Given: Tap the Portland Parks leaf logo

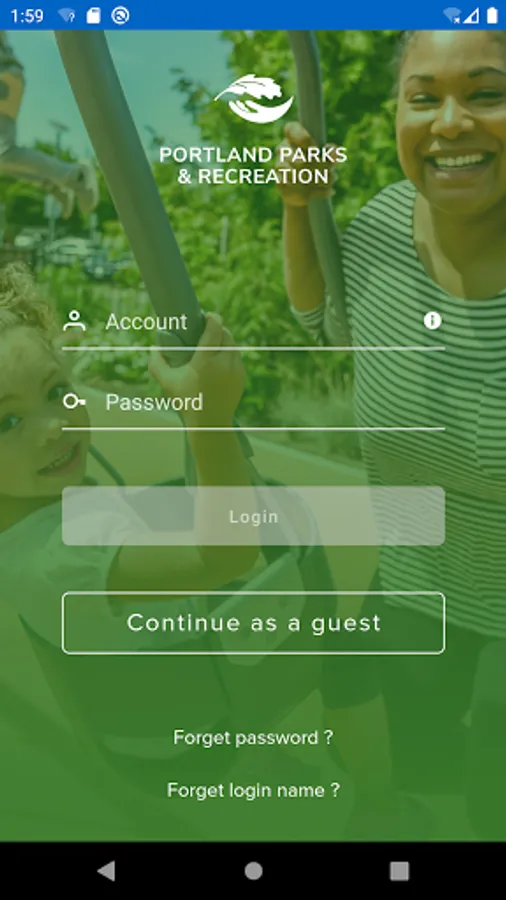Looking at the screenshot, I should pyautogui.click(x=254, y=98).
